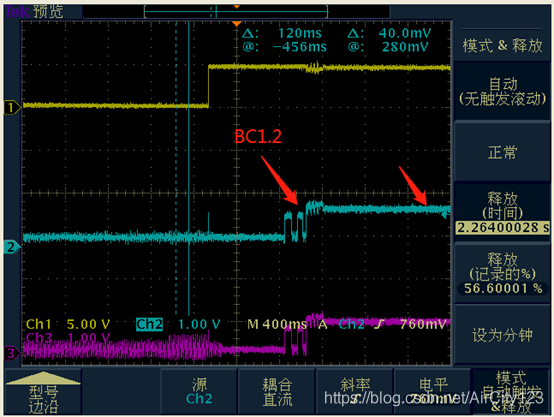Open the 模式 自动触发 & 释放 menu
The height and width of the screenshot is (417, 554).
tap(511, 392)
